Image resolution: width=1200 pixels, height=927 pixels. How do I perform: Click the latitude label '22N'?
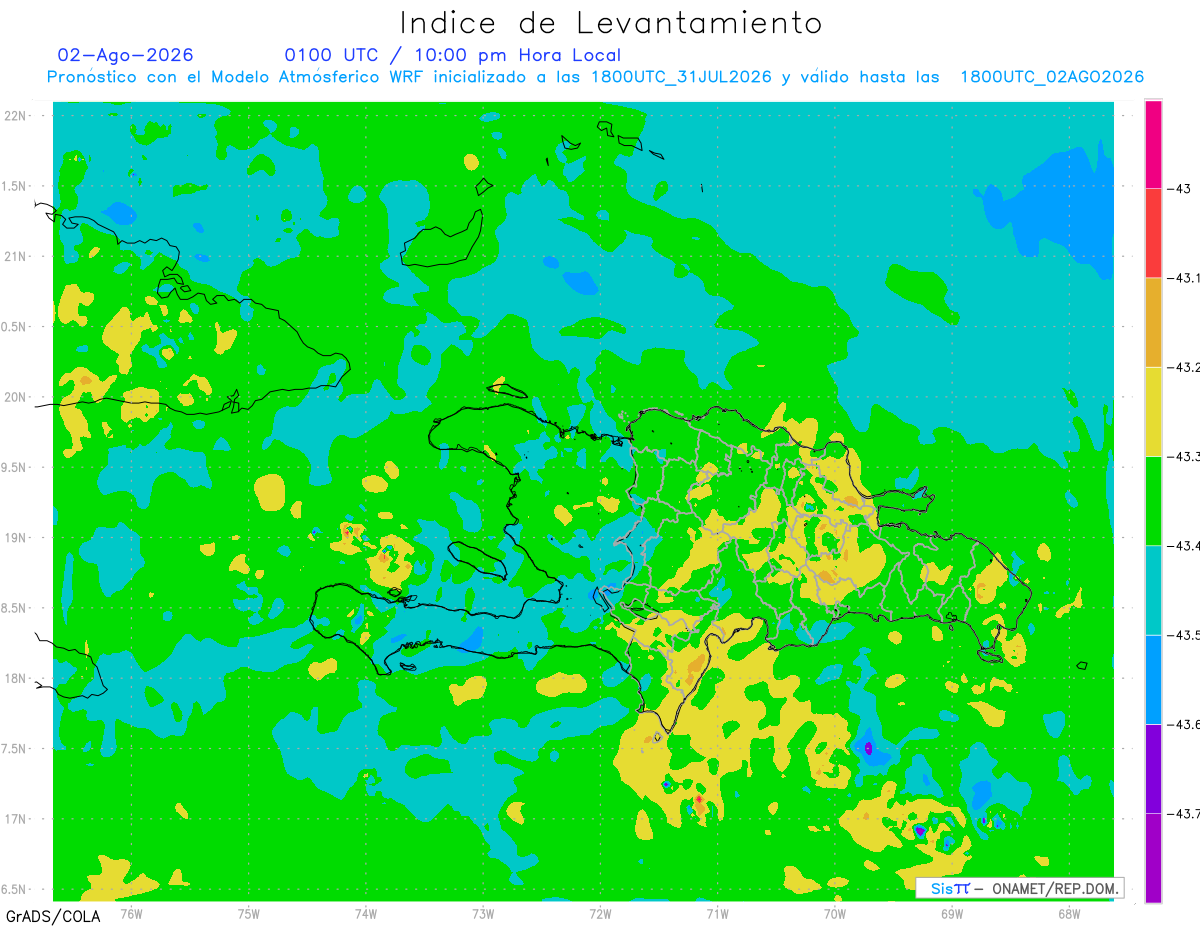coord(15,116)
